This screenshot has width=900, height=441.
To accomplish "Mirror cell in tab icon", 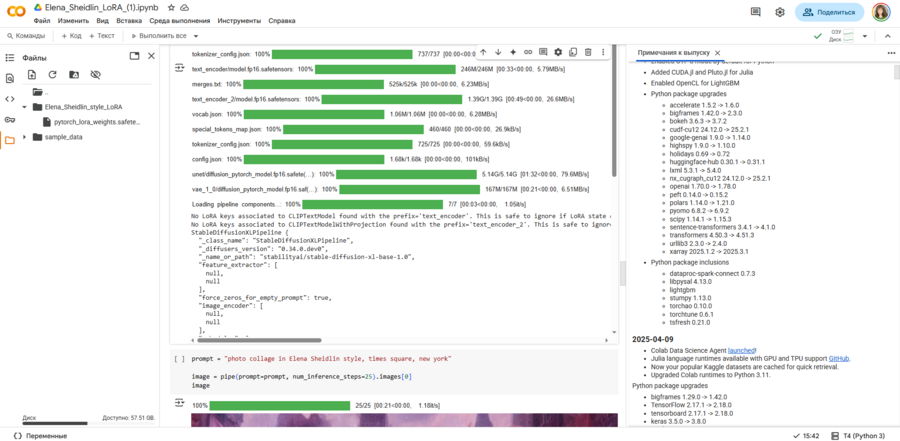I will tap(573, 52).
